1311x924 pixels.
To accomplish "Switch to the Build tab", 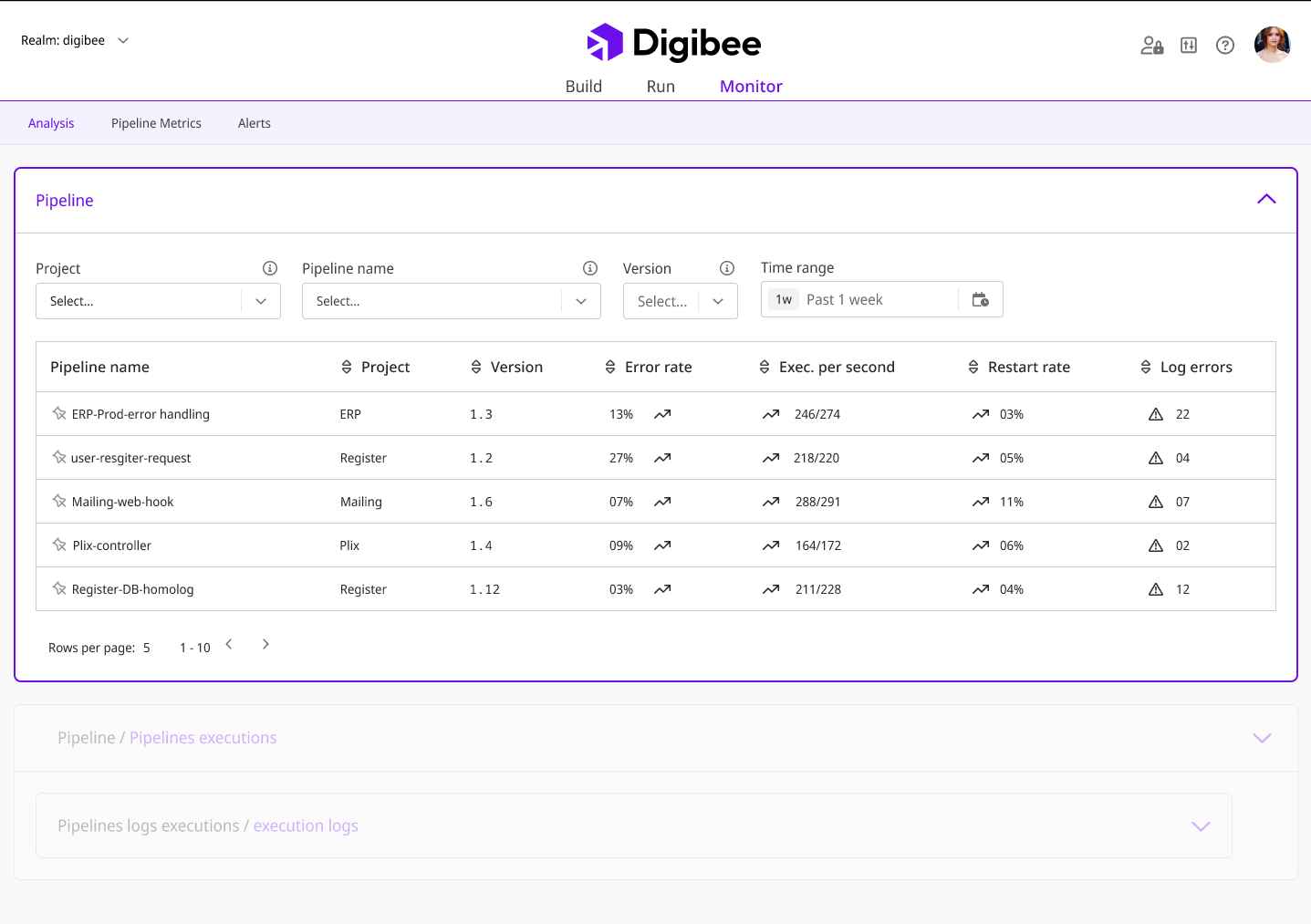I will click(x=584, y=87).
